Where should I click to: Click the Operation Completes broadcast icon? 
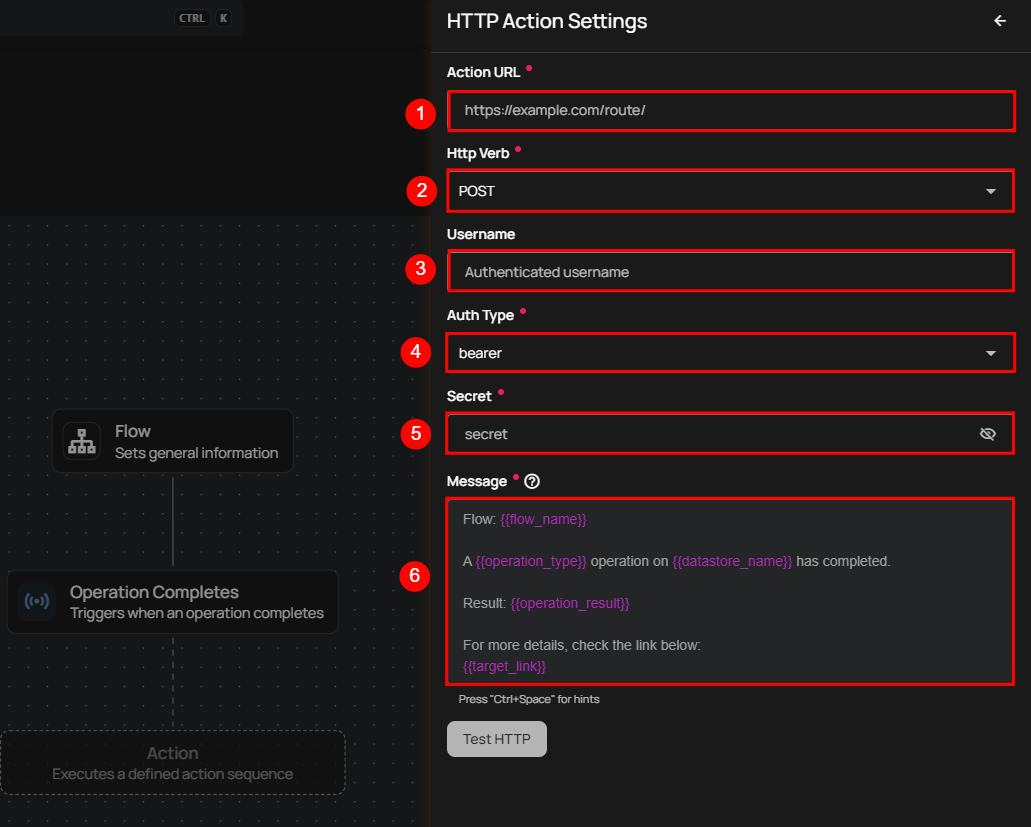pos(36,602)
